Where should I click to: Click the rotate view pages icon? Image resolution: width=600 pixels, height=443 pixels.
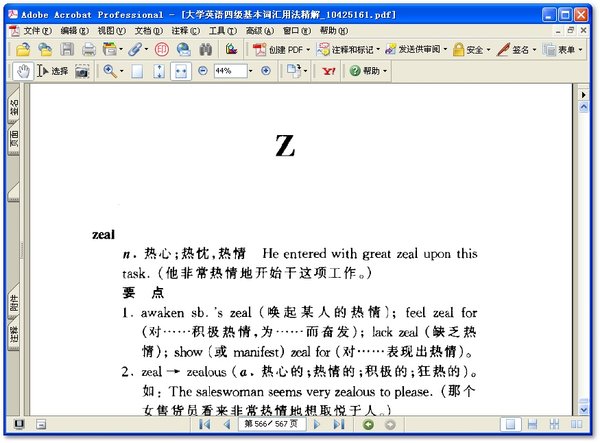[293, 71]
